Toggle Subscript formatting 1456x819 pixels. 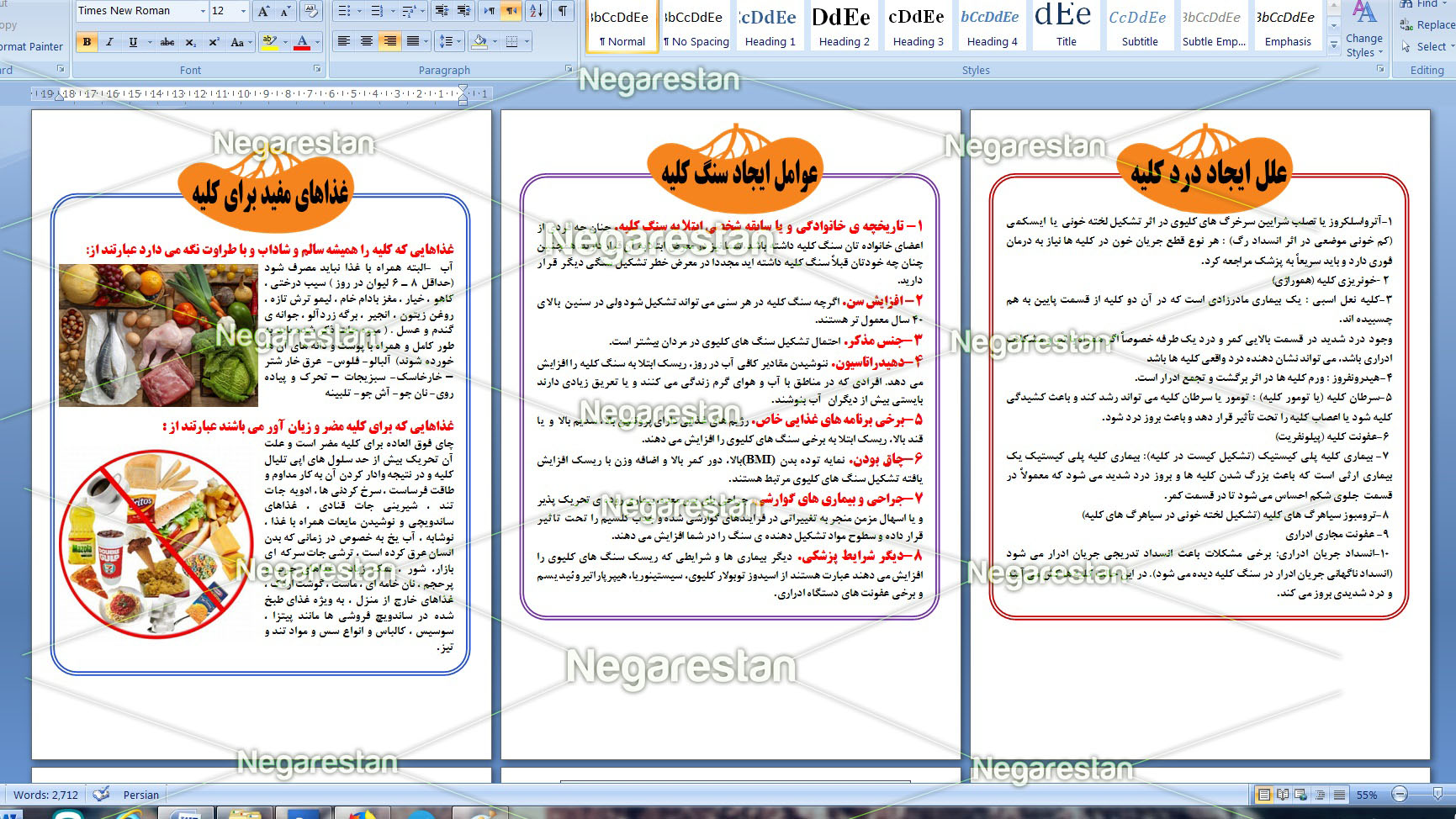(x=191, y=42)
